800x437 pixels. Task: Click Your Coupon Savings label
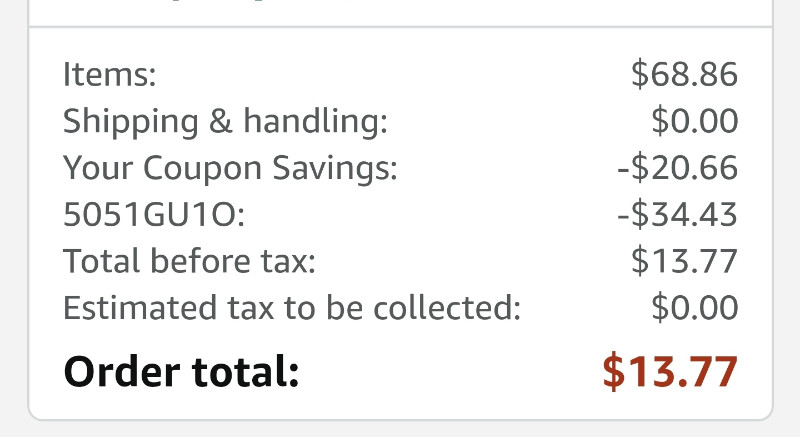[x=230, y=168]
